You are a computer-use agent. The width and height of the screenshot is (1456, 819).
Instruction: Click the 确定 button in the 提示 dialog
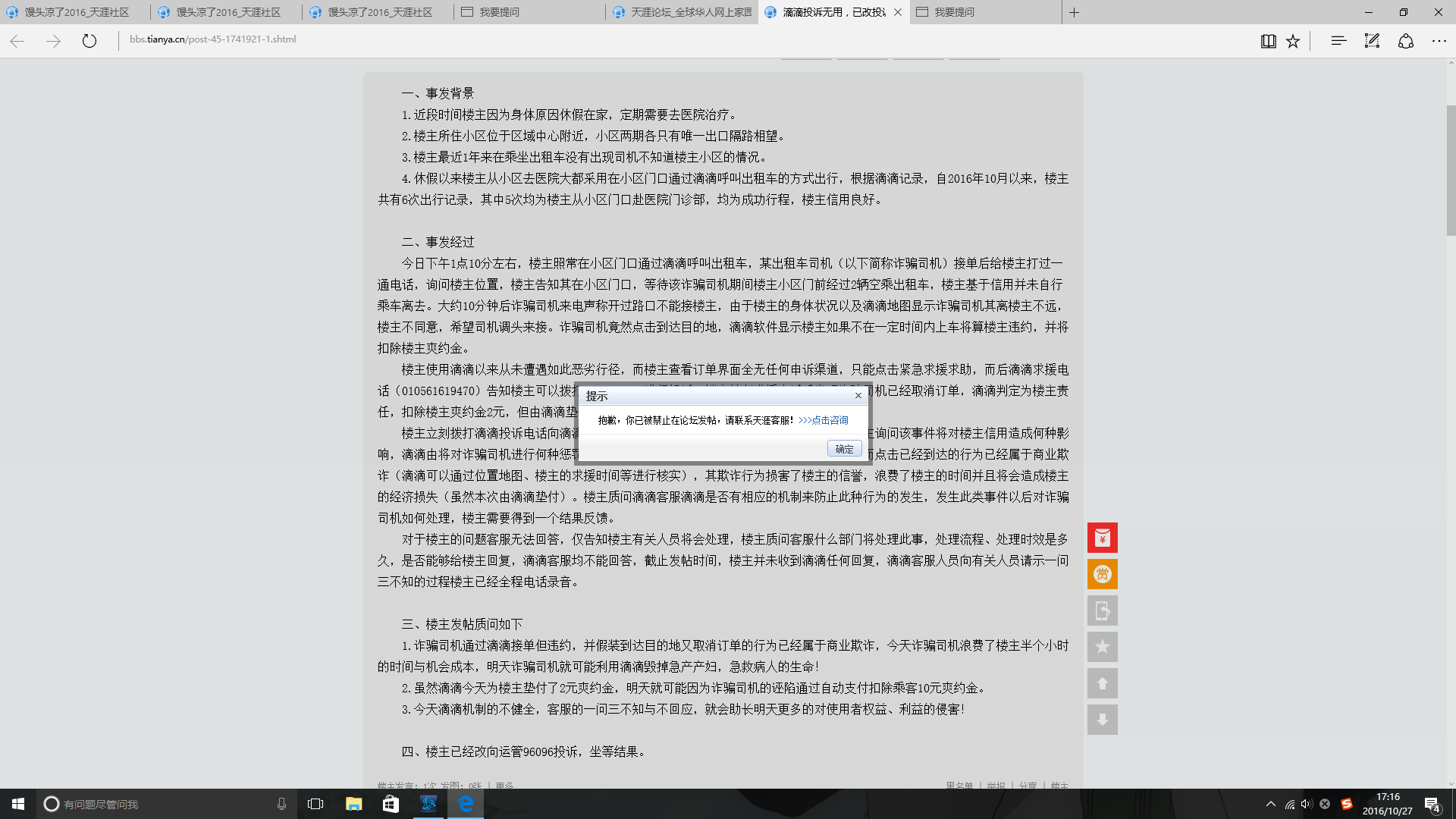click(844, 449)
